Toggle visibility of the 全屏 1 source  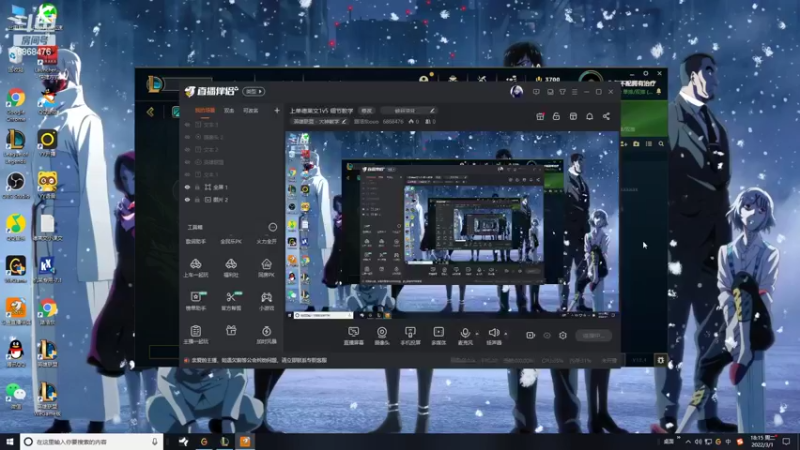(x=187, y=187)
